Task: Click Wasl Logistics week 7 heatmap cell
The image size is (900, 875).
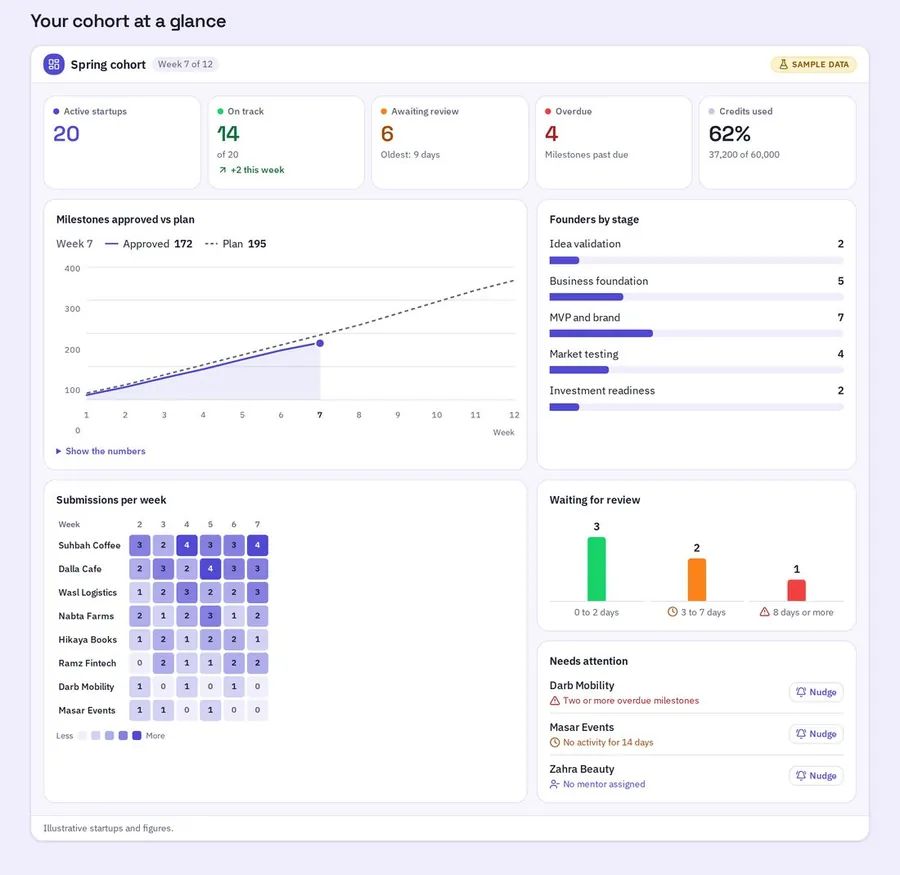Action: pos(257,593)
